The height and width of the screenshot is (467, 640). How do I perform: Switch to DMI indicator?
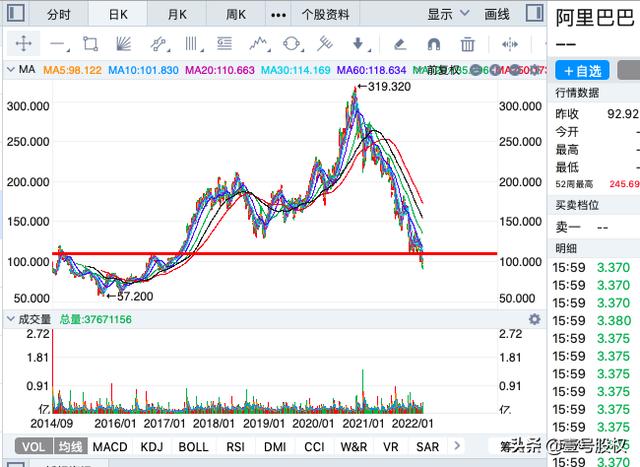point(275,447)
